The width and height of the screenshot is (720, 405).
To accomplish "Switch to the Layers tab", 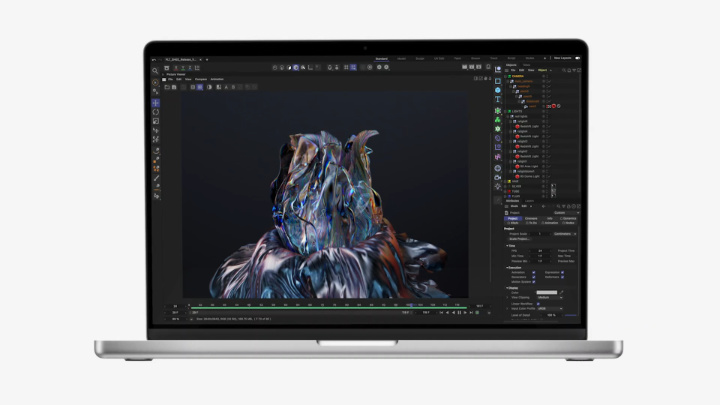I will pyautogui.click(x=529, y=201).
